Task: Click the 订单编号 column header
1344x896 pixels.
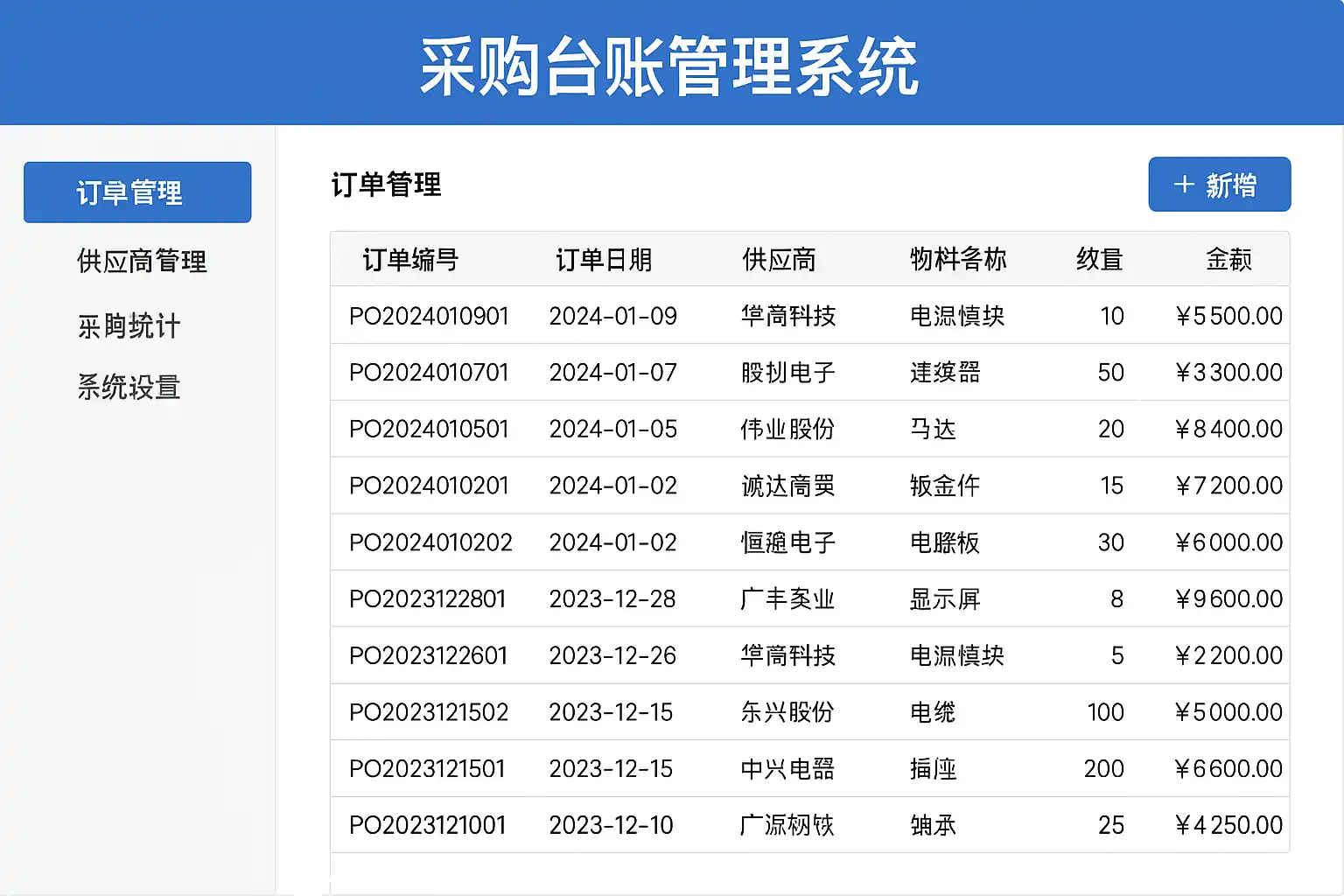Action: (x=410, y=260)
